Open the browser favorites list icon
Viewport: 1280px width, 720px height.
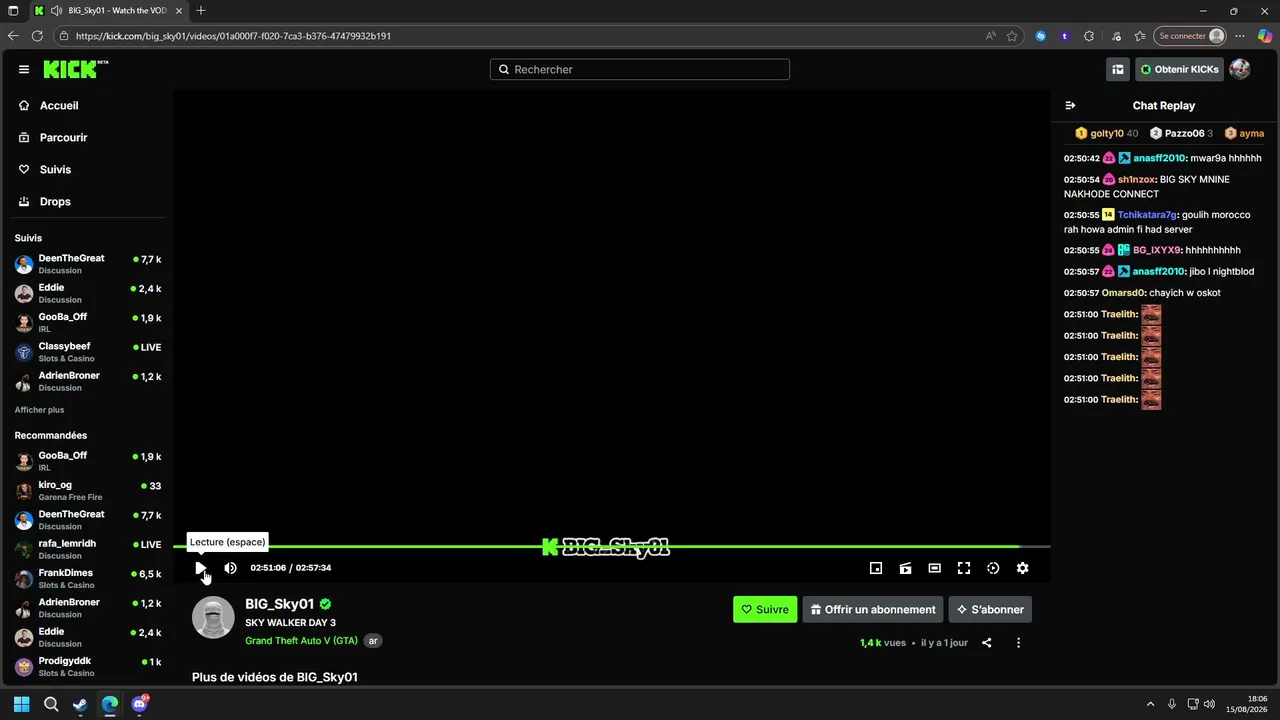pos(1140,36)
